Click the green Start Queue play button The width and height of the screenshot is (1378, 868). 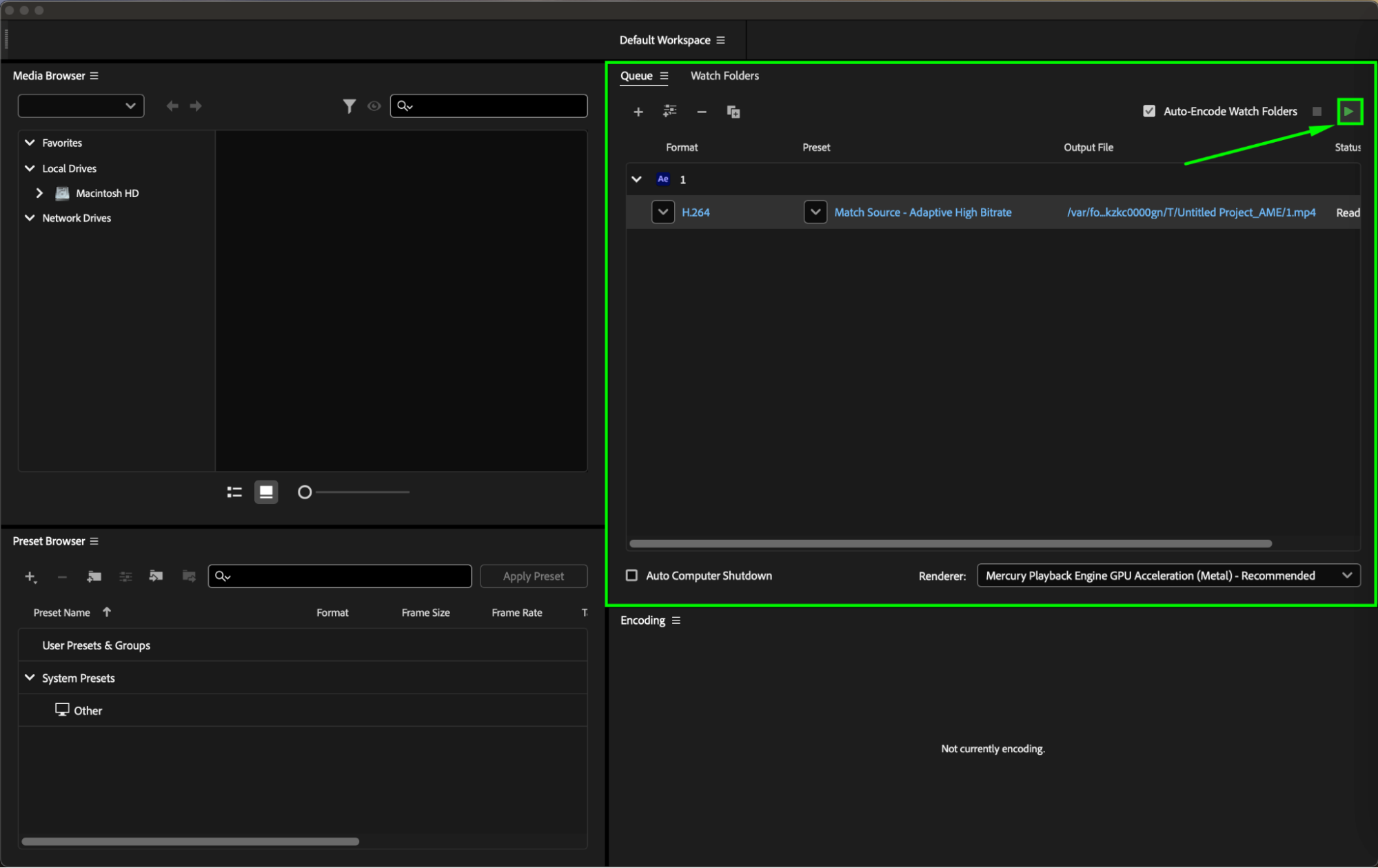(x=1348, y=111)
